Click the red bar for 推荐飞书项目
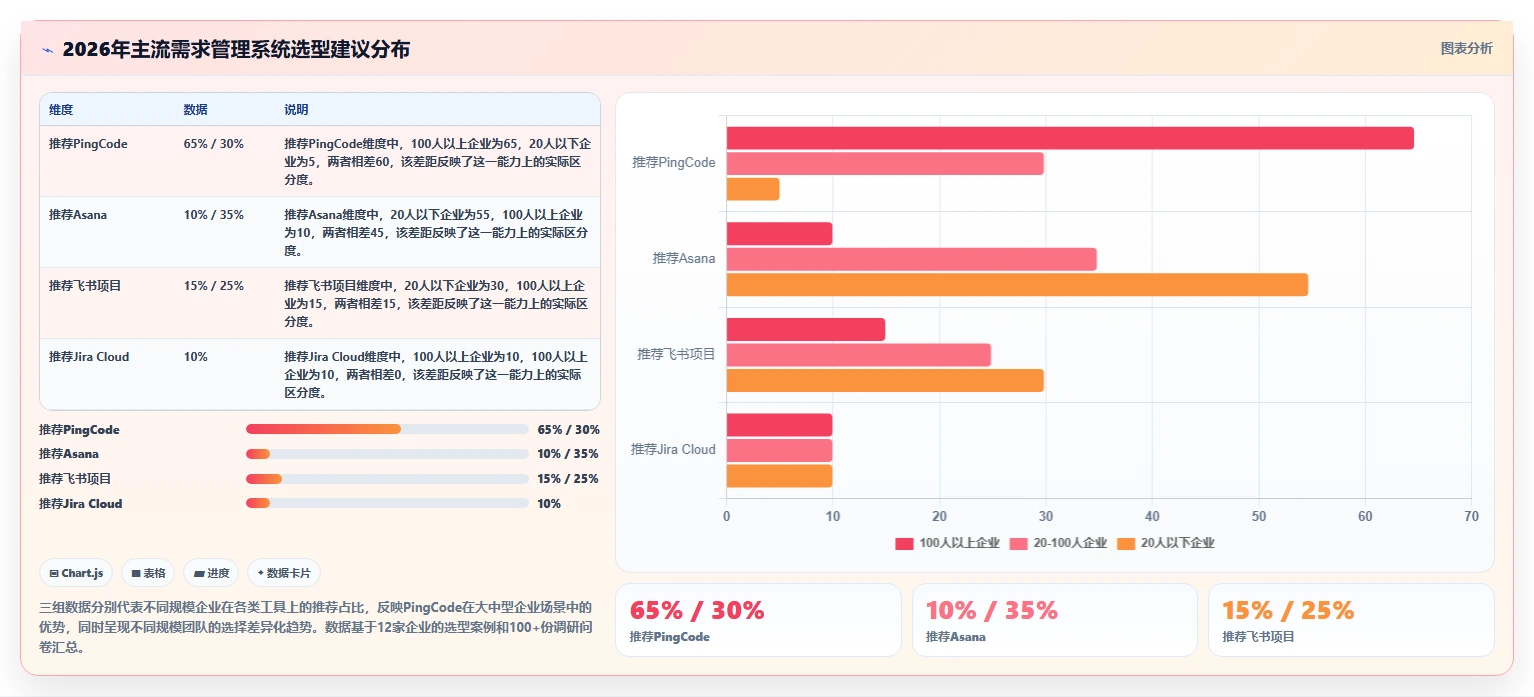This screenshot has height=697, width=1534. [x=806, y=329]
